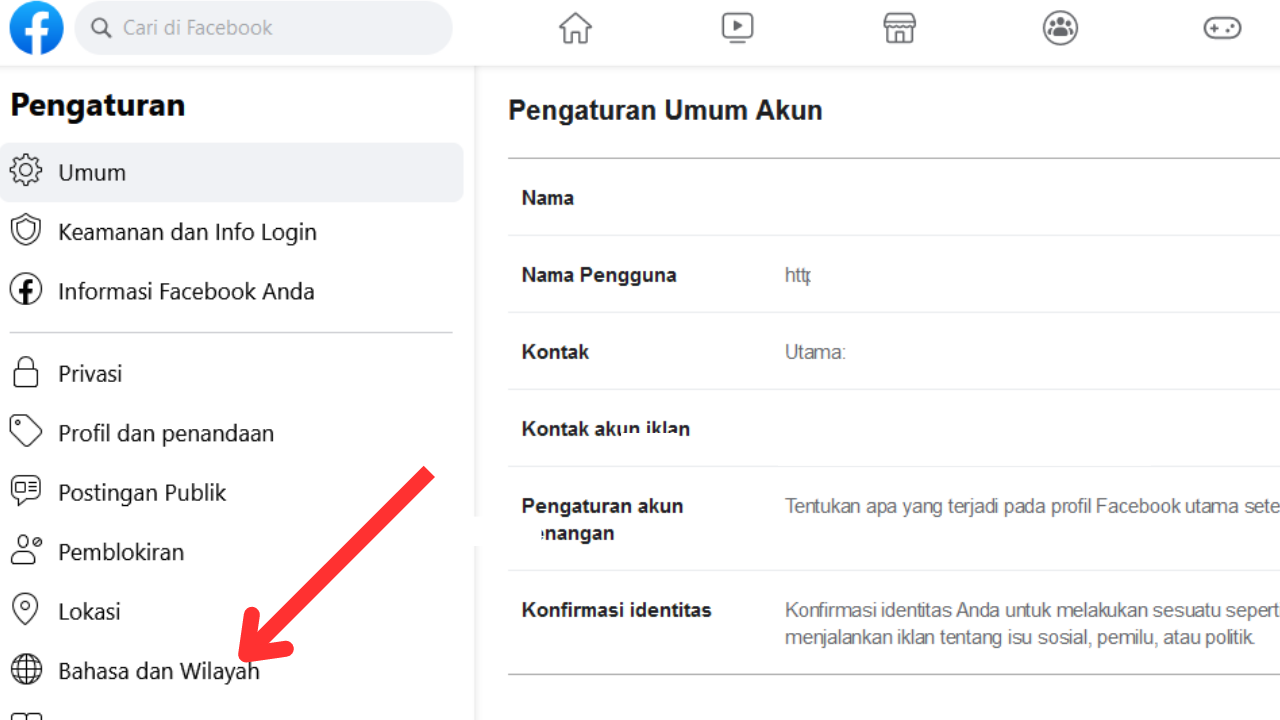Click the Keamanan shield icon
Image resolution: width=1280 pixels, height=720 pixels.
[x=26, y=231]
